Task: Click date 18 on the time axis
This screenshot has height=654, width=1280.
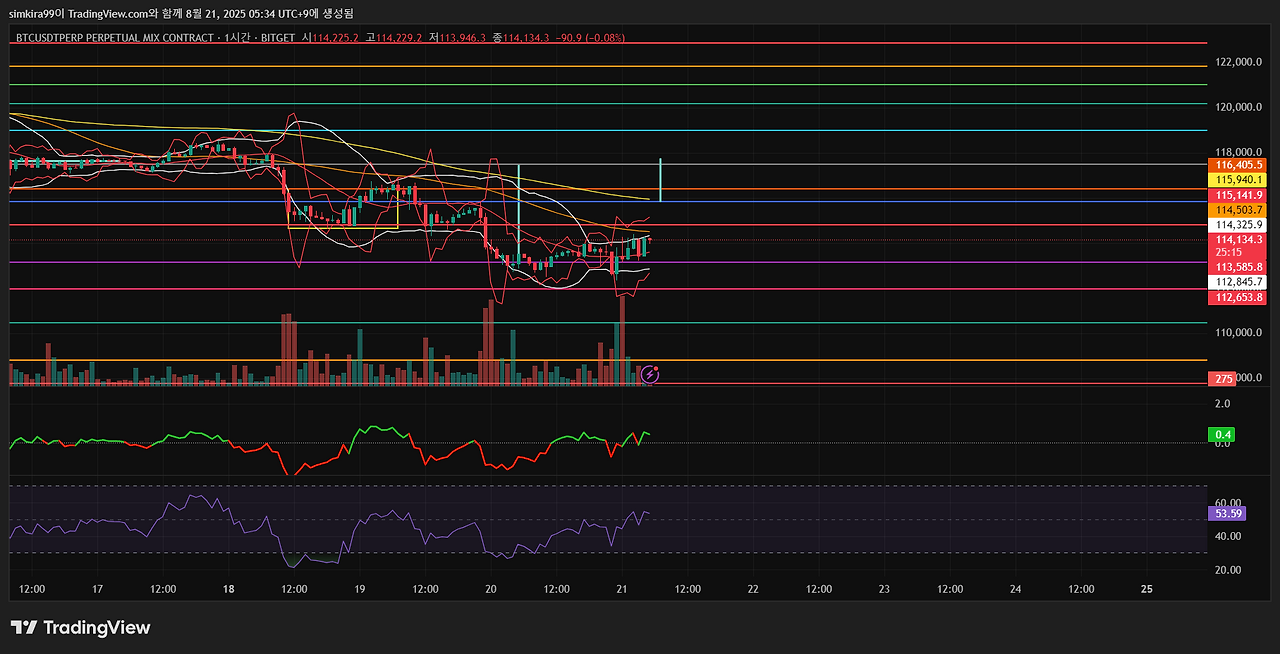Action: pos(229,589)
